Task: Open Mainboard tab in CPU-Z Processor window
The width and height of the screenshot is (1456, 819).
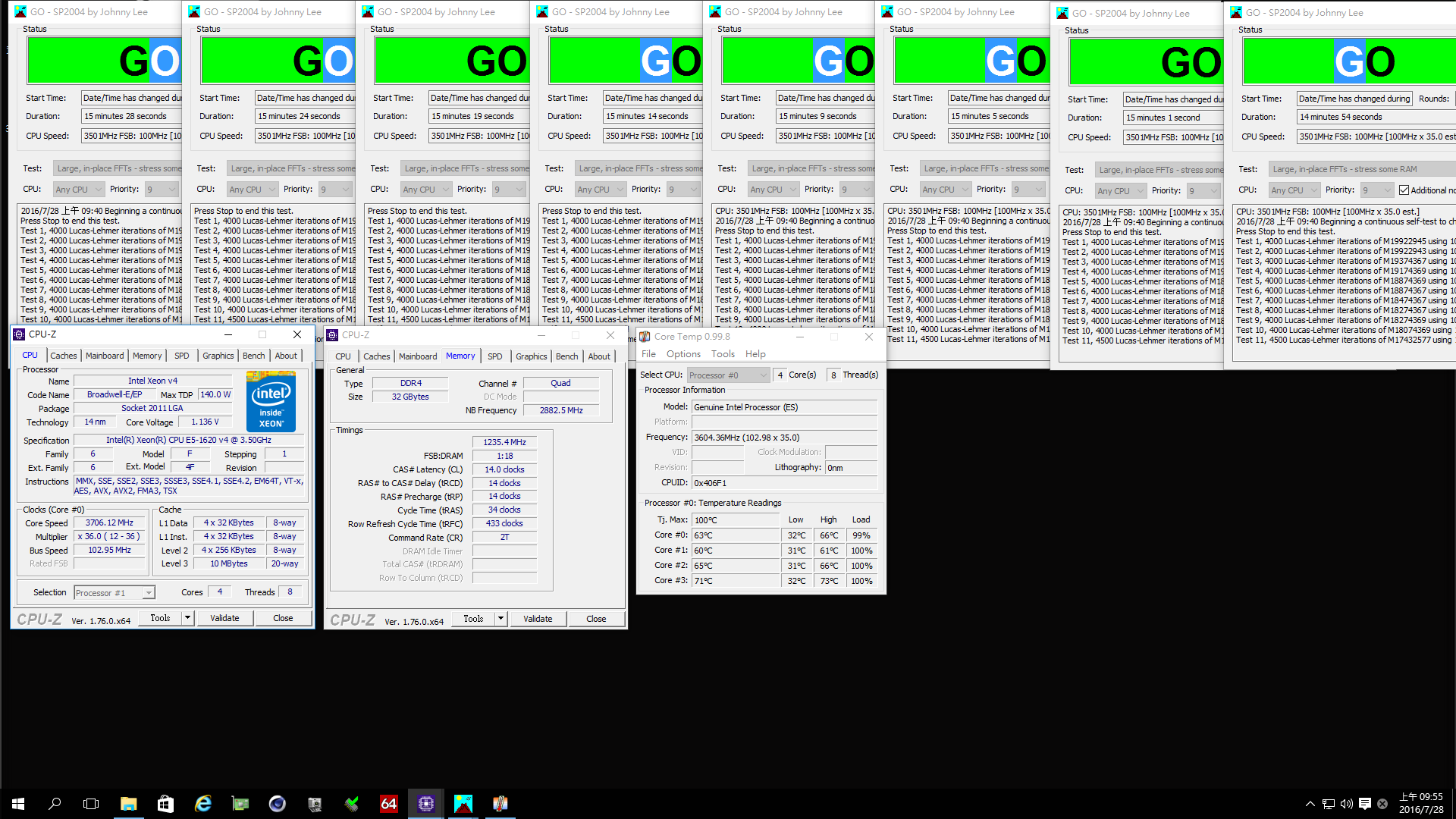Action: (x=105, y=356)
